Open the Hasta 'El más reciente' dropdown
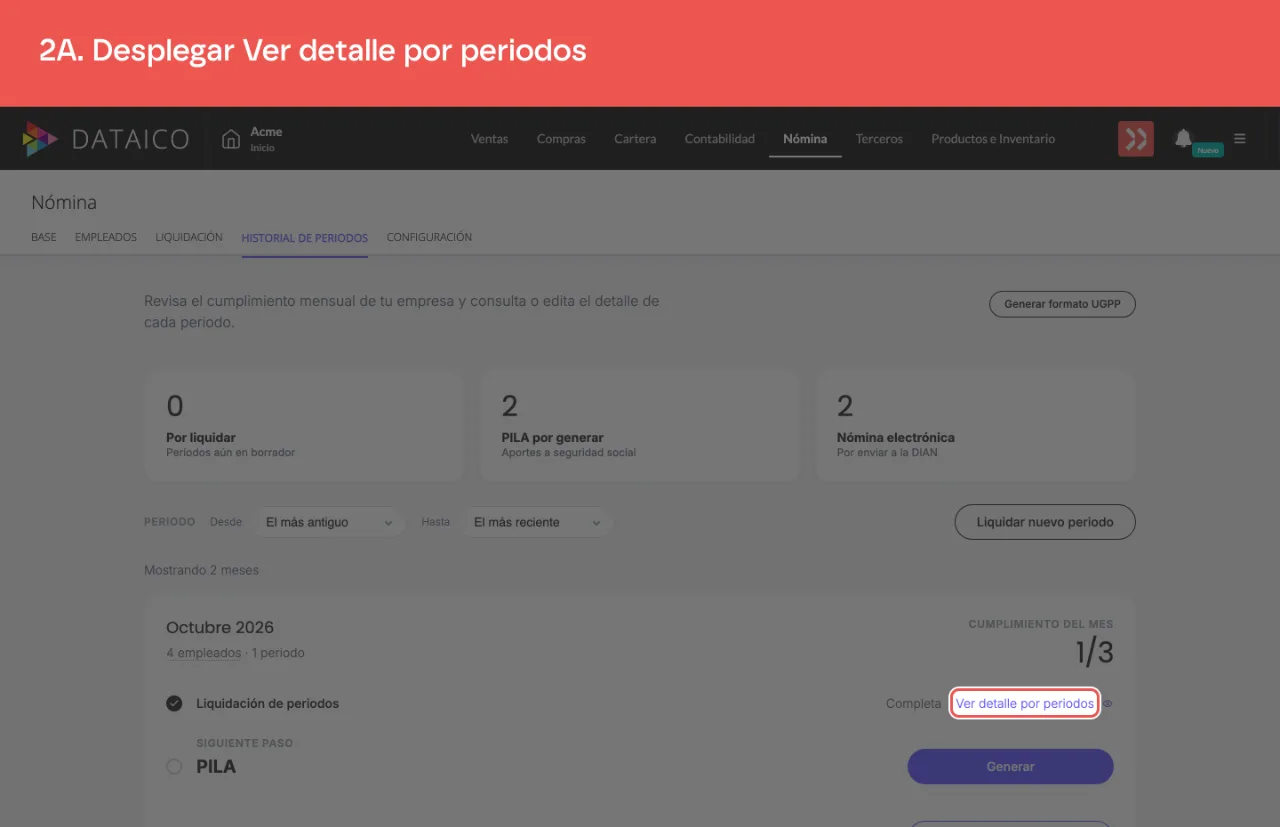The height and width of the screenshot is (827, 1280). pyautogui.click(x=537, y=522)
